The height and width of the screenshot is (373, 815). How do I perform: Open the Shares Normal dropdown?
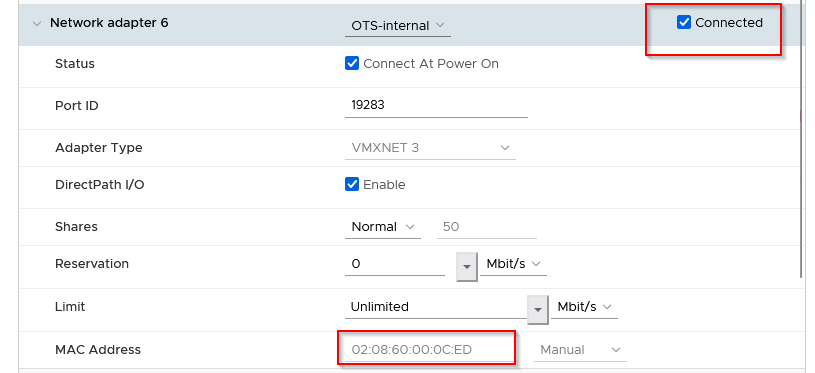click(383, 227)
